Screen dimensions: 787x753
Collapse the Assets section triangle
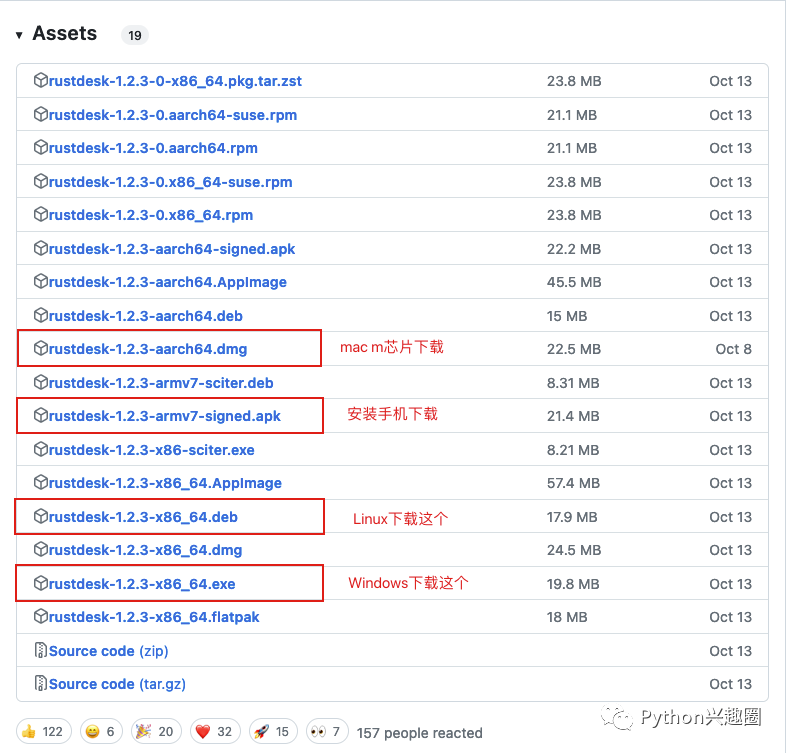(19, 35)
